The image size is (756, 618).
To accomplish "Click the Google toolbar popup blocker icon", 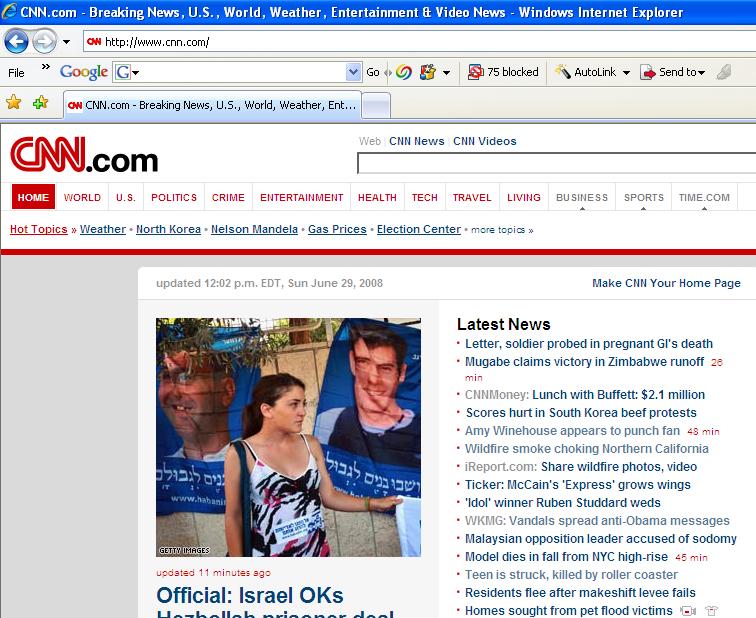I will [476, 72].
